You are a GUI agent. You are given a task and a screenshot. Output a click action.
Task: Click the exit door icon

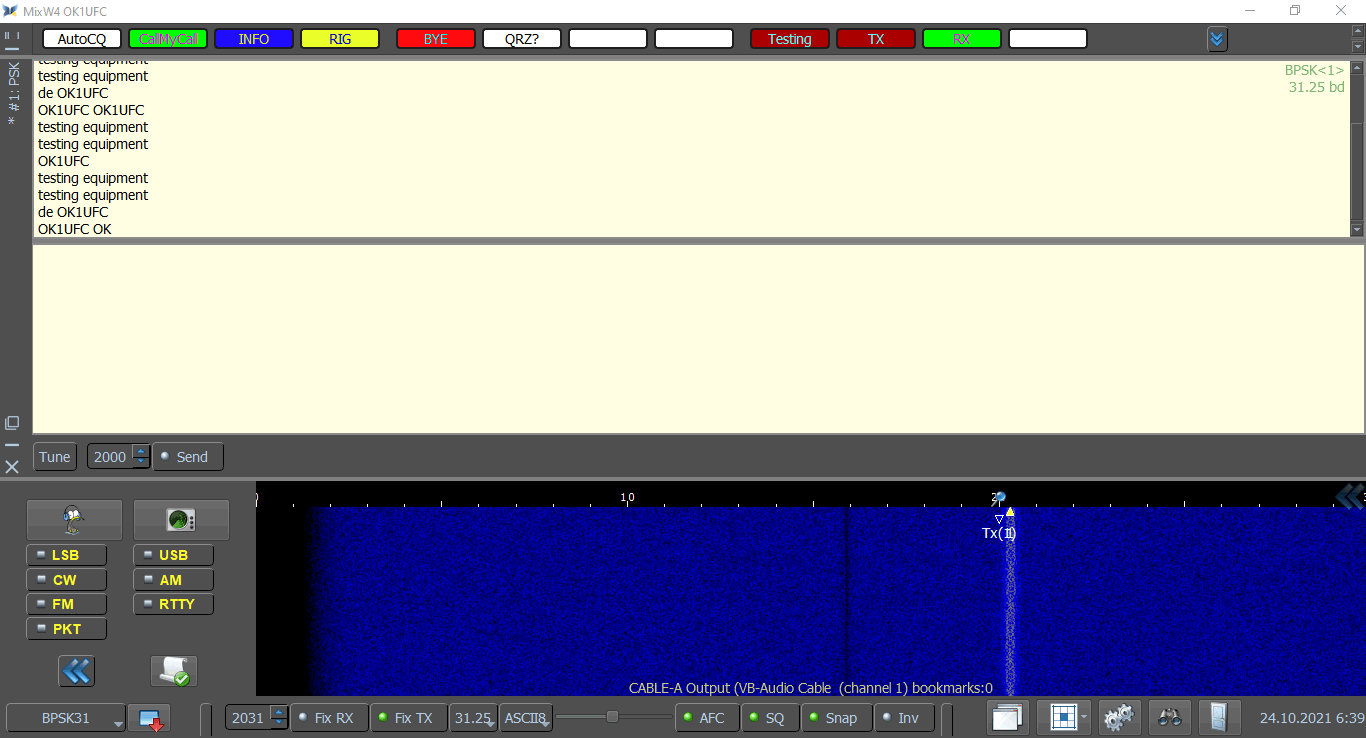[1218, 717]
